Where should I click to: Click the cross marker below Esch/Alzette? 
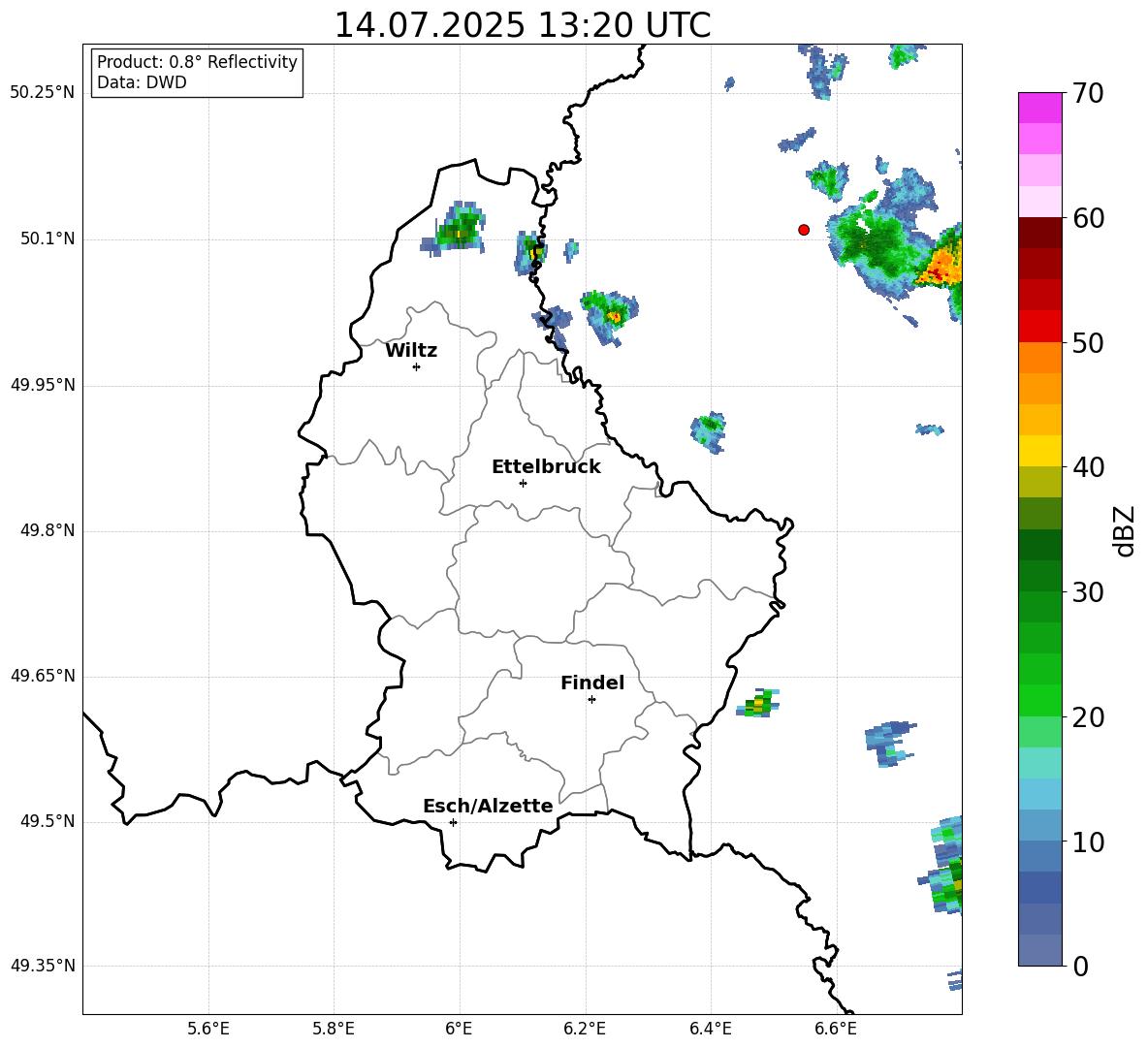(453, 822)
